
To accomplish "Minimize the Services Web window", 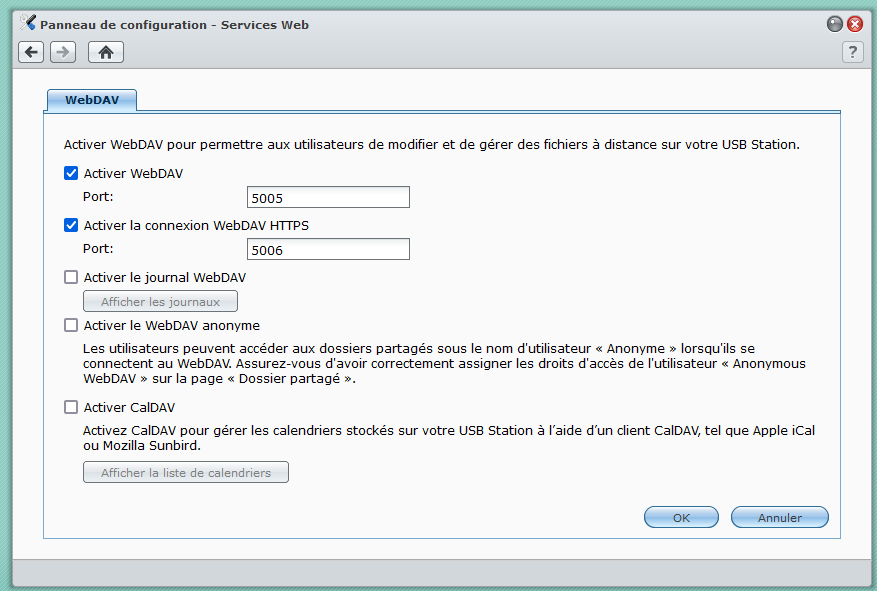I will (x=835, y=24).
